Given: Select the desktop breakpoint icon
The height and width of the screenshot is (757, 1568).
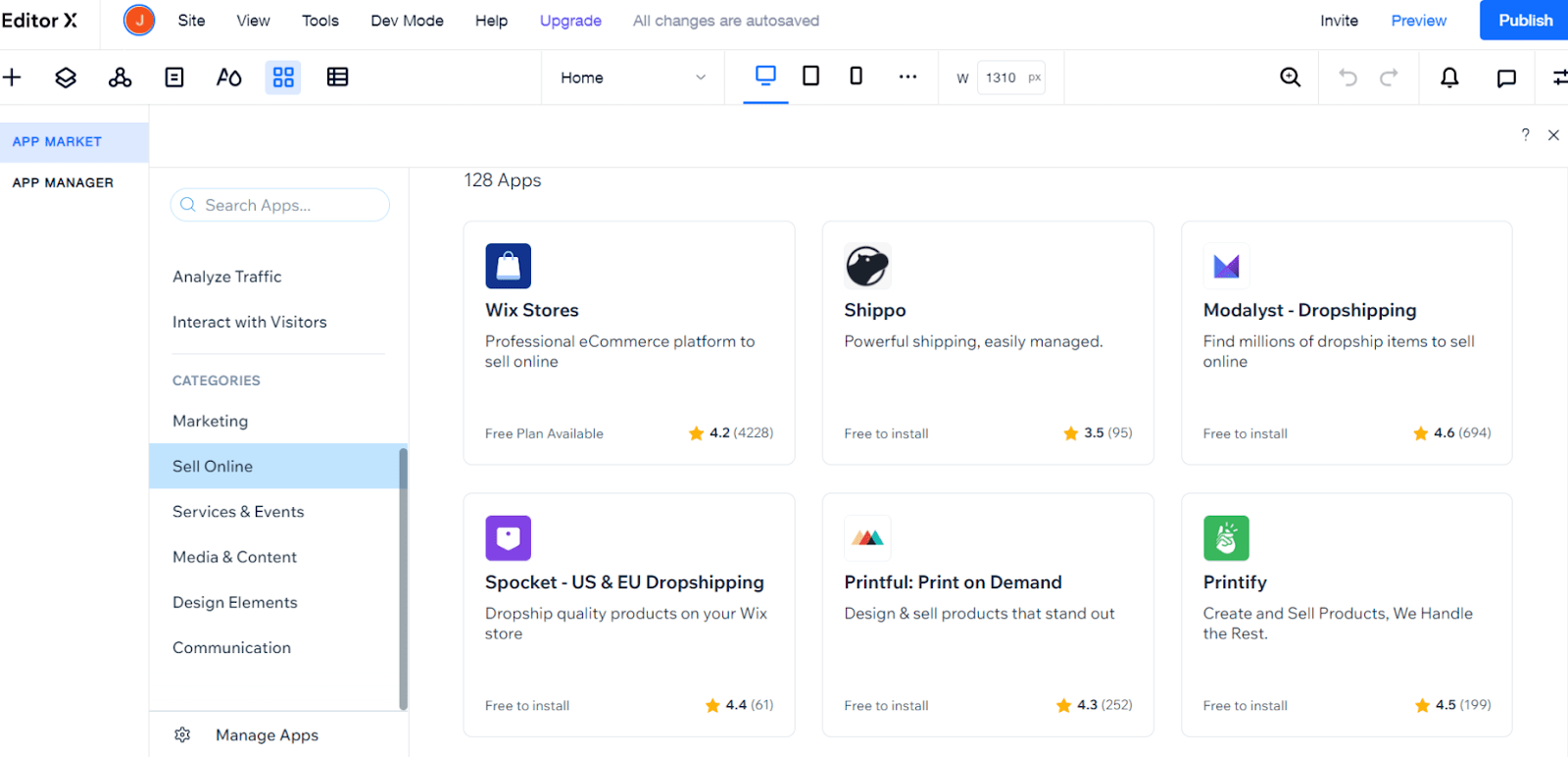Looking at the screenshot, I should (765, 76).
